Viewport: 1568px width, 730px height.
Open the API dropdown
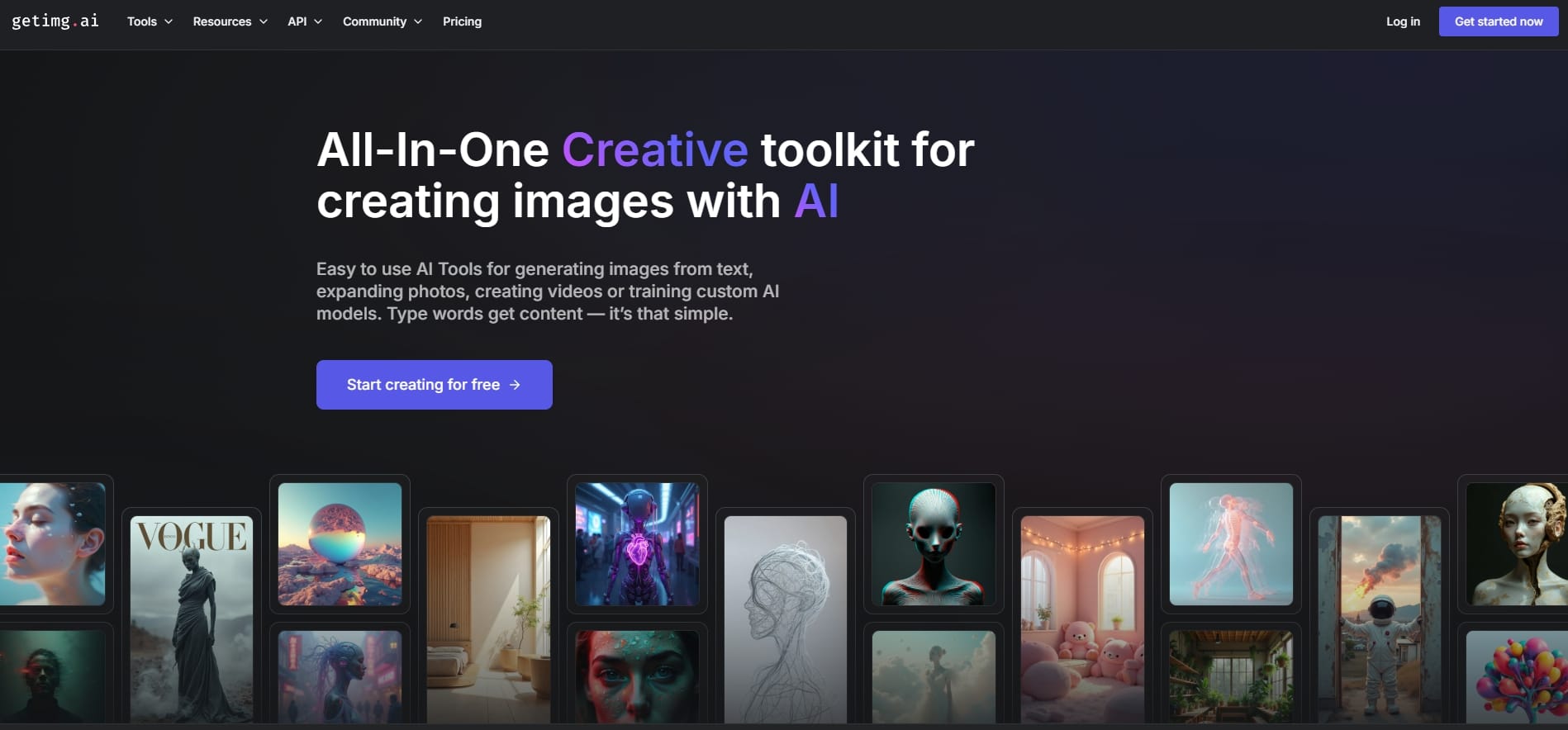coord(305,21)
